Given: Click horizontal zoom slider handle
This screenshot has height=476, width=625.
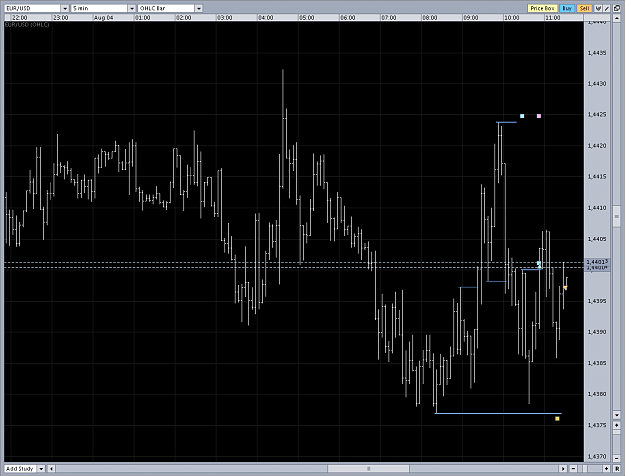Looking at the screenshot, I should click(x=585, y=469).
